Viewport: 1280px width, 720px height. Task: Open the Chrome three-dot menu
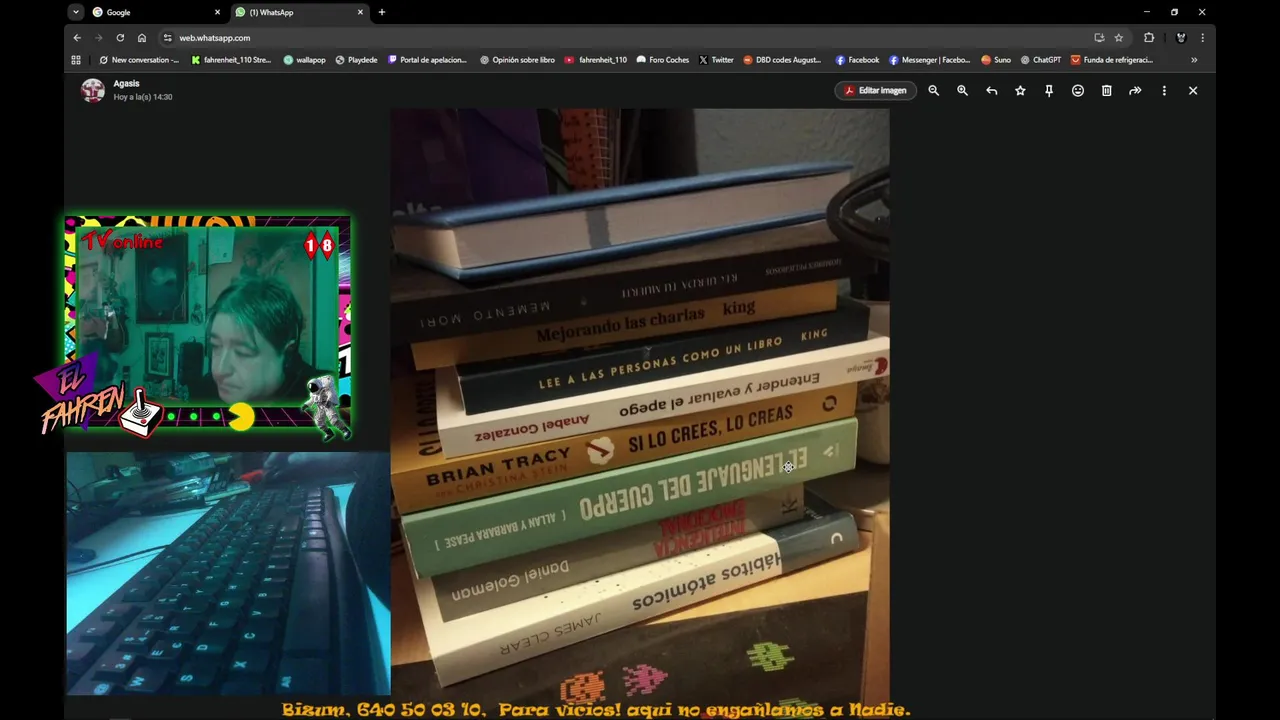click(x=1202, y=38)
